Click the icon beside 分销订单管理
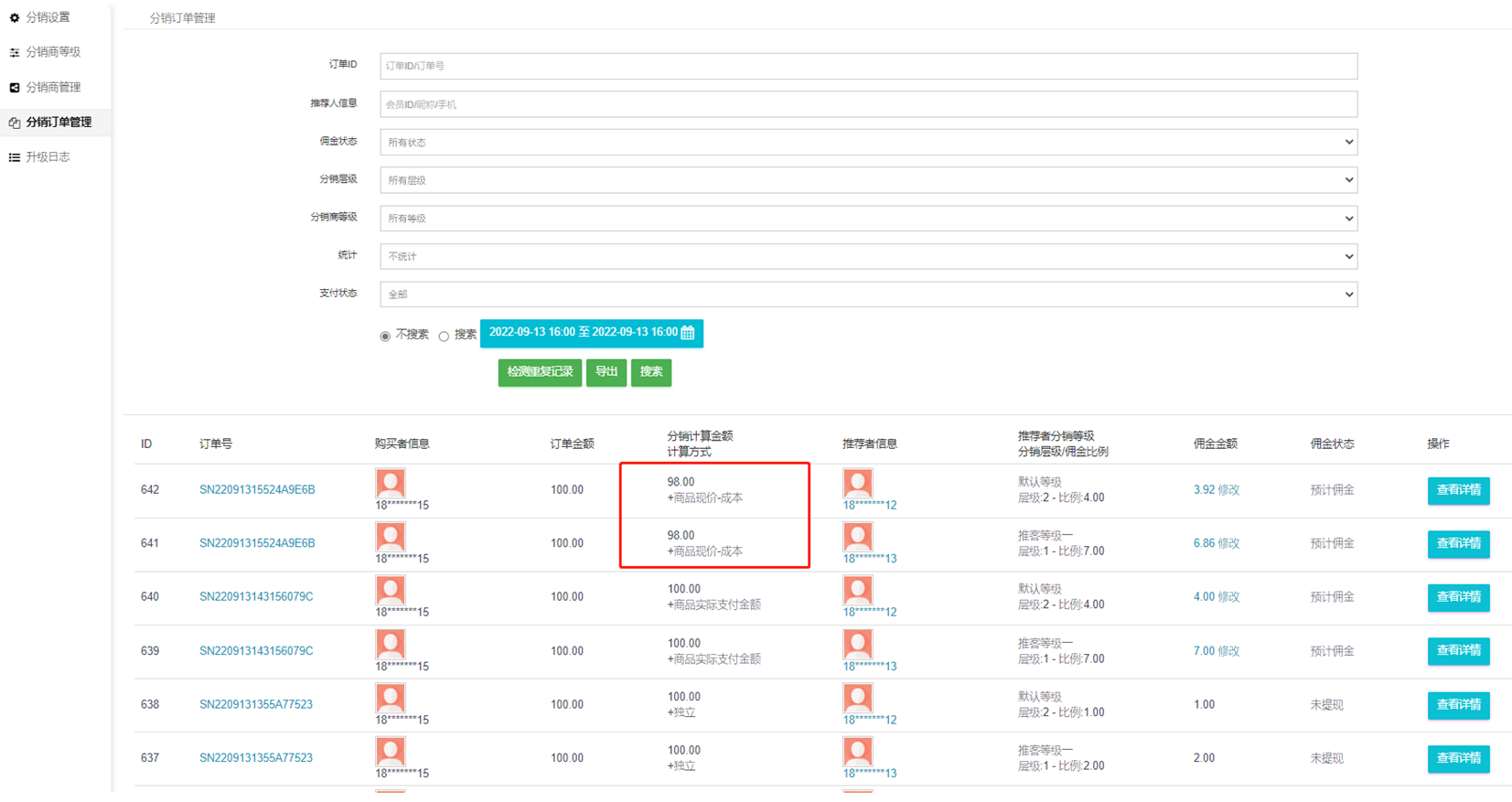Screen dimensions: 1512x802 coord(15,123)
